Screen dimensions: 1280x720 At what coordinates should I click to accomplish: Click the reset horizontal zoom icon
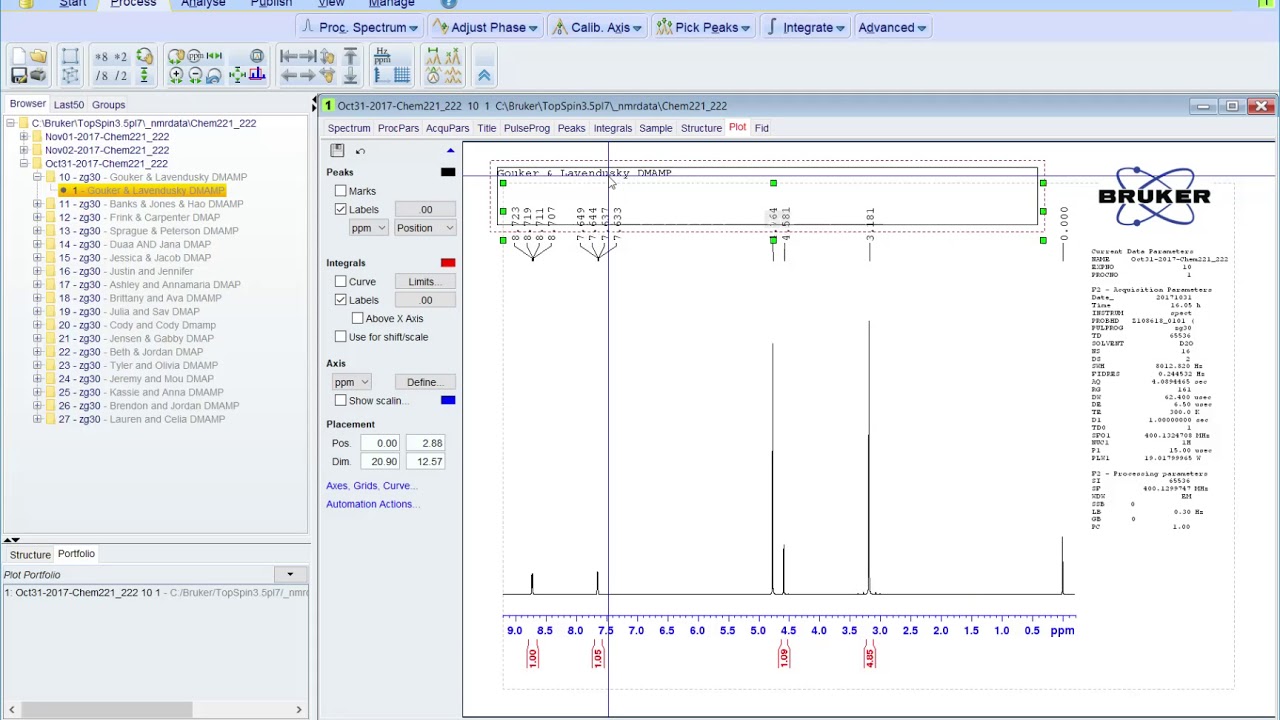click(214, 56)
